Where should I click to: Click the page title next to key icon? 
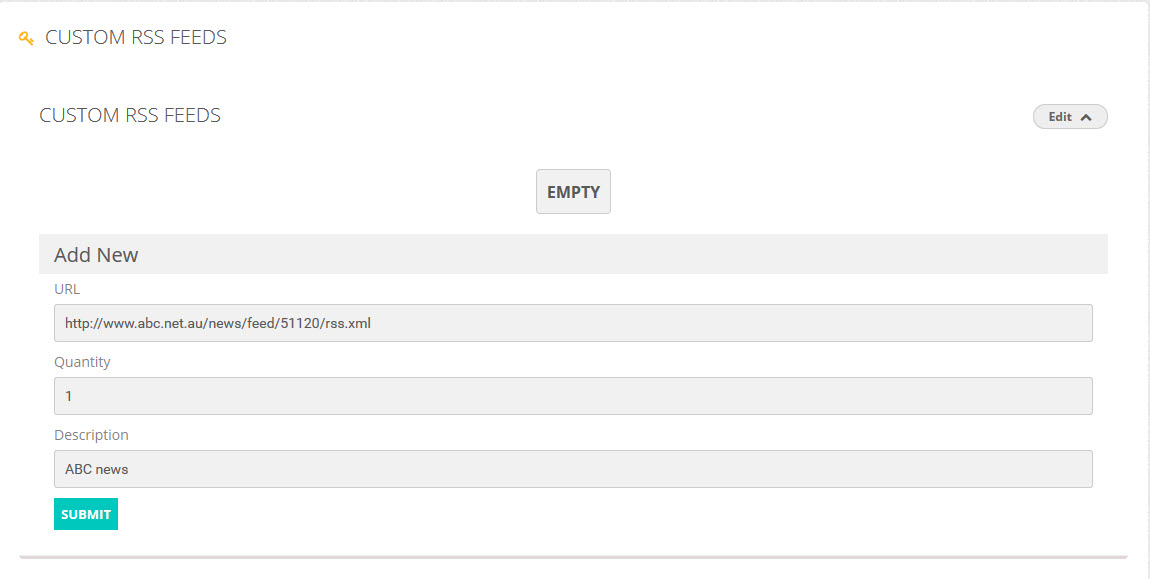136,38
